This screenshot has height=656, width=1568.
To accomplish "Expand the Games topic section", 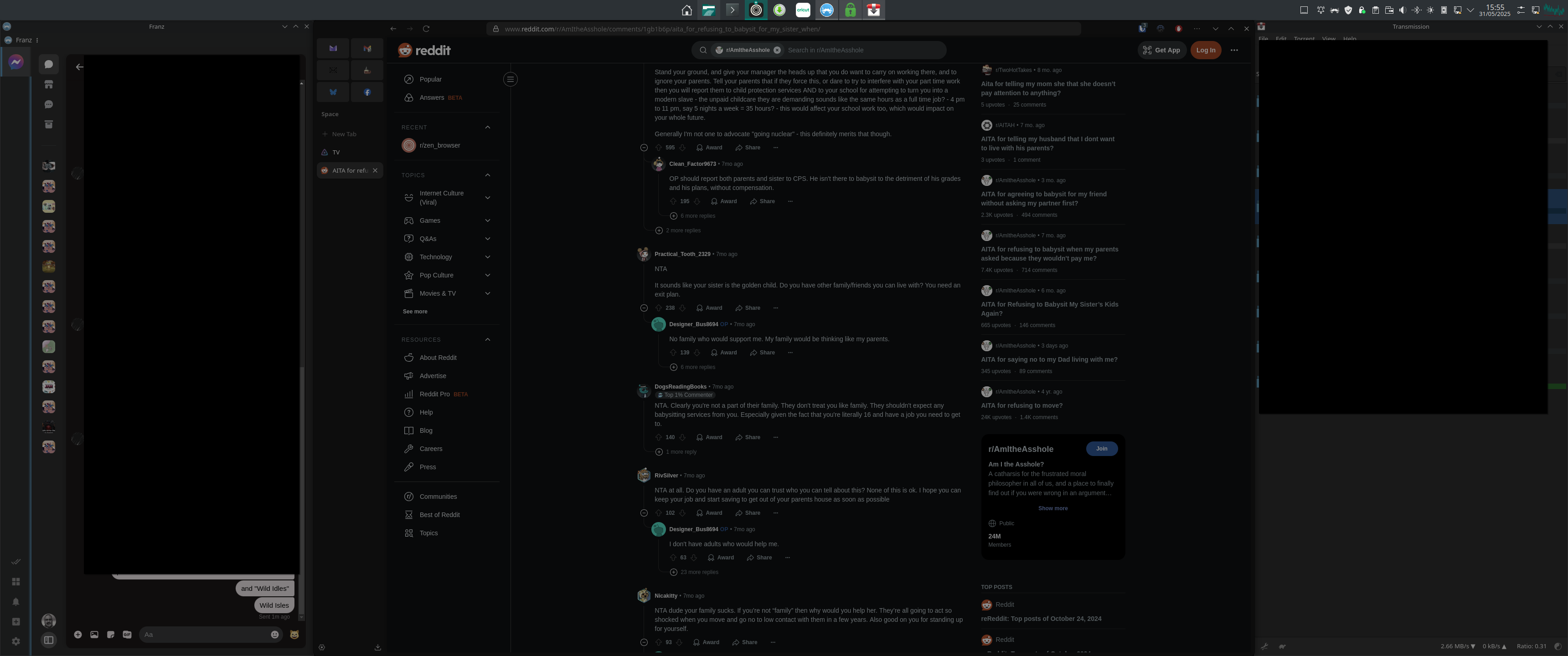I will click(487, 220).
